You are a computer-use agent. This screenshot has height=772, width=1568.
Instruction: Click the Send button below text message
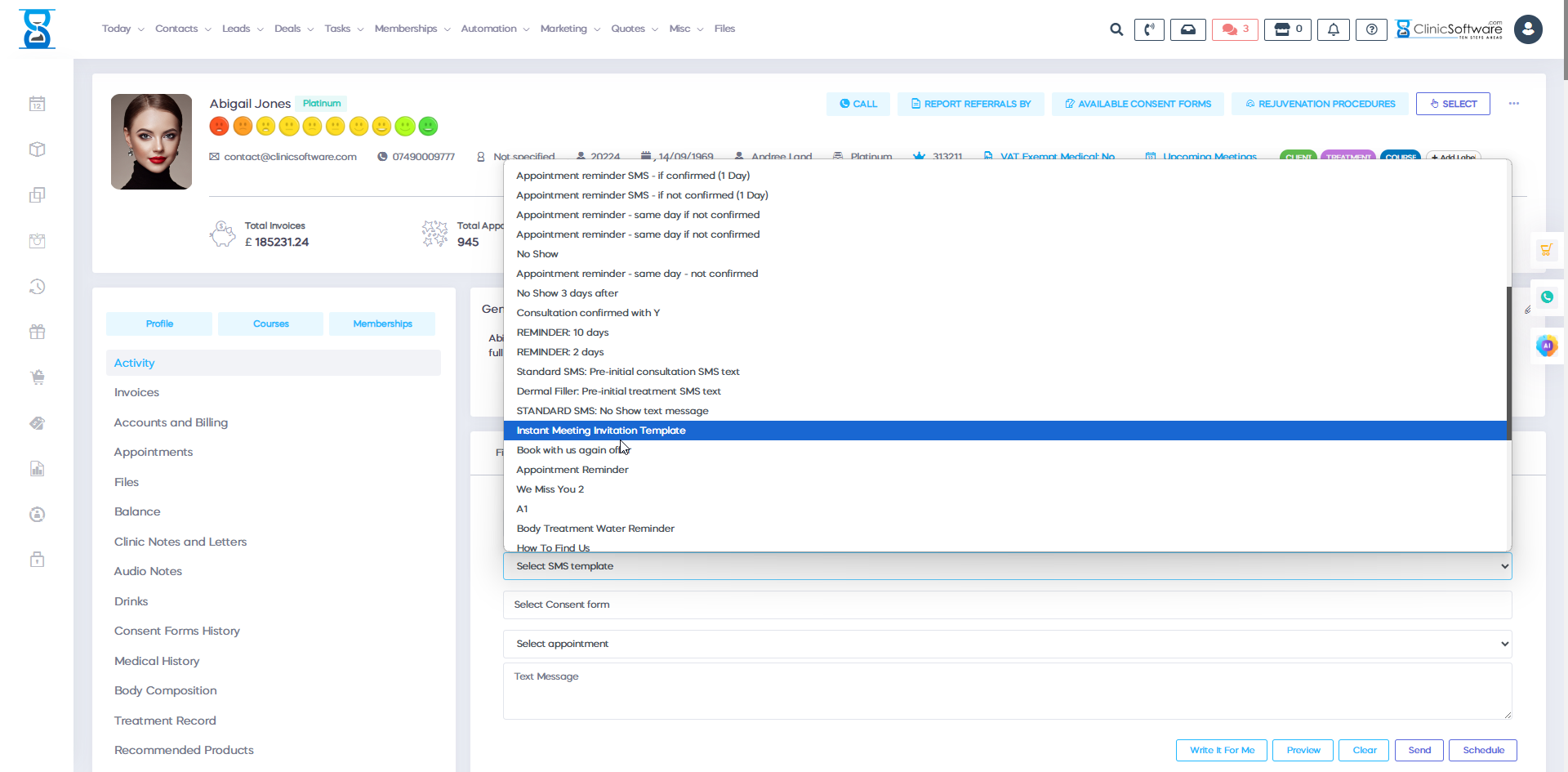(1419, 750)
